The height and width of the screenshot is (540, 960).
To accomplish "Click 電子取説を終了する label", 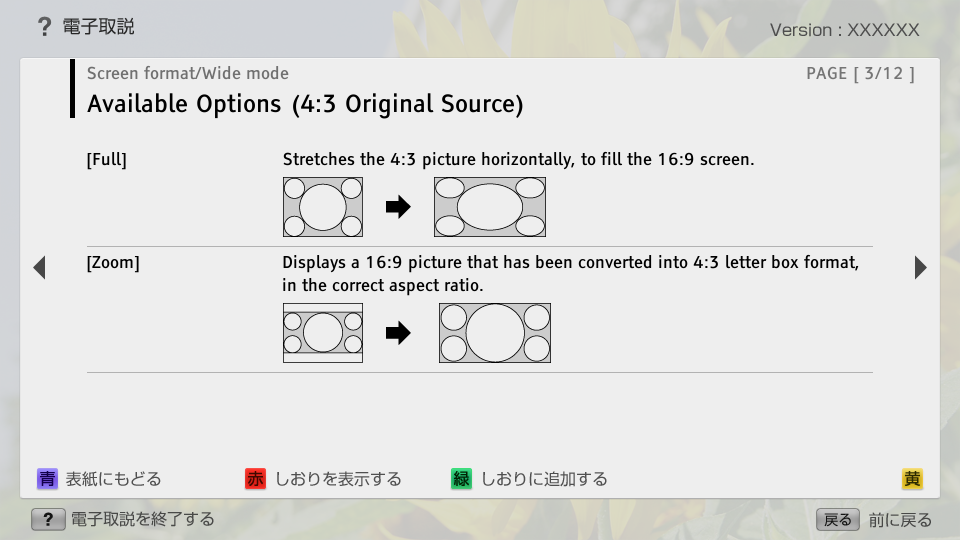I will tap(142, 519).
